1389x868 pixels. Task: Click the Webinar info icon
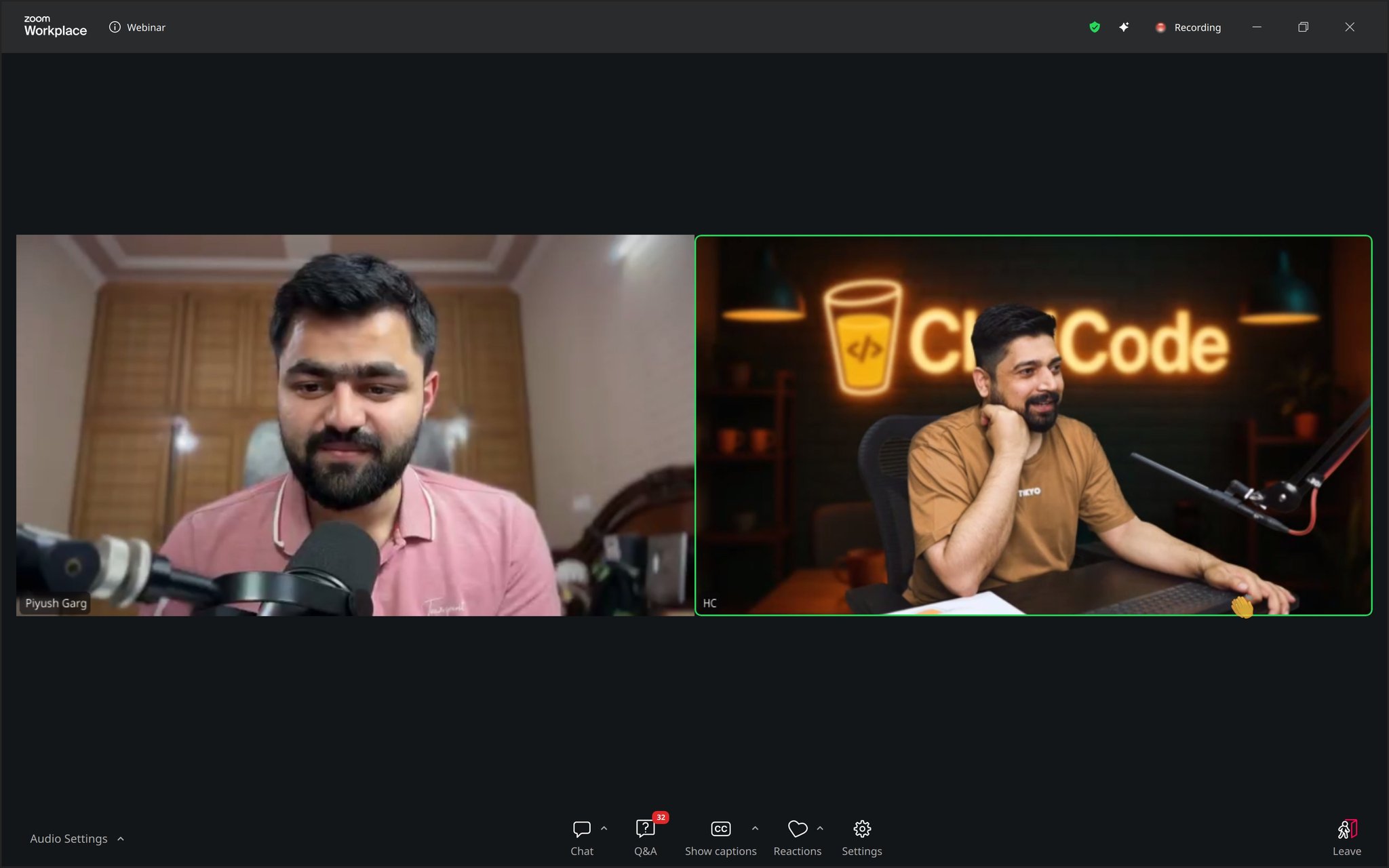(x=115, y=27)
